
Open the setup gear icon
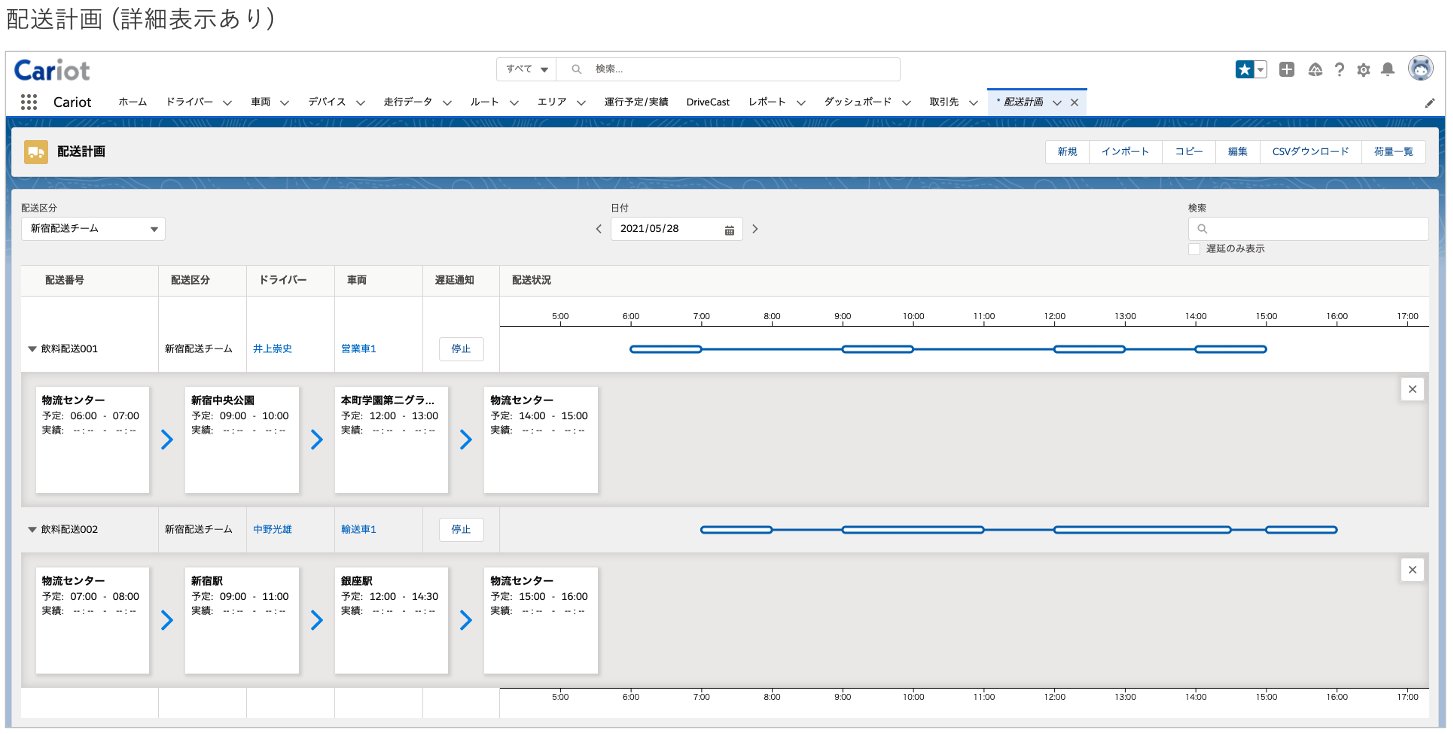tap(1363, 70)
